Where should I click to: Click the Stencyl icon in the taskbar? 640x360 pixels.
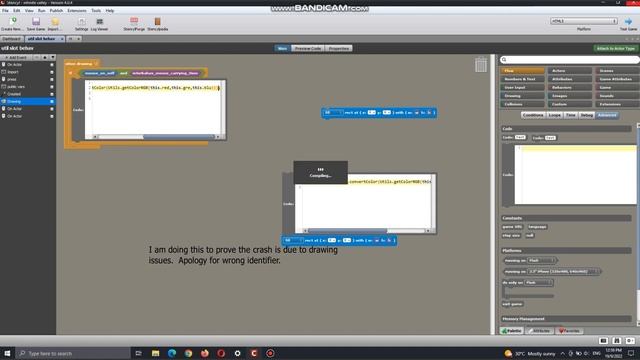[254, 353]
